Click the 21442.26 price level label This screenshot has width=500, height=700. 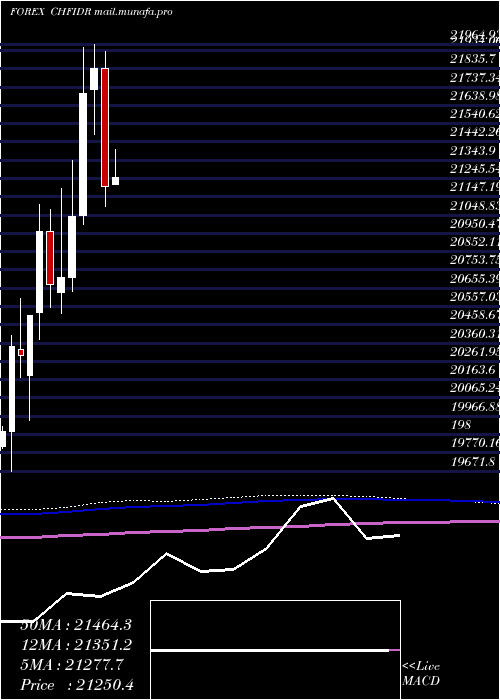point(475,132)
